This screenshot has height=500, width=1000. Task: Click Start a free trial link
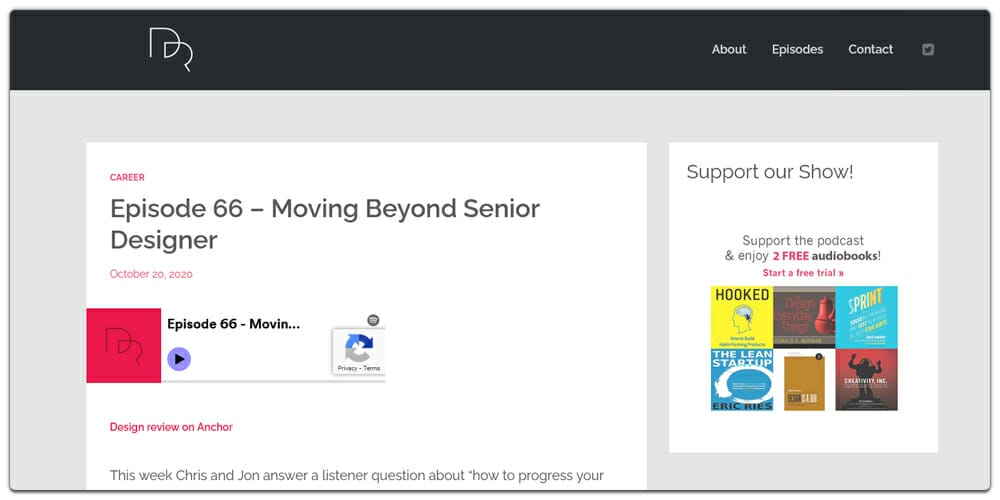point(803,273)
